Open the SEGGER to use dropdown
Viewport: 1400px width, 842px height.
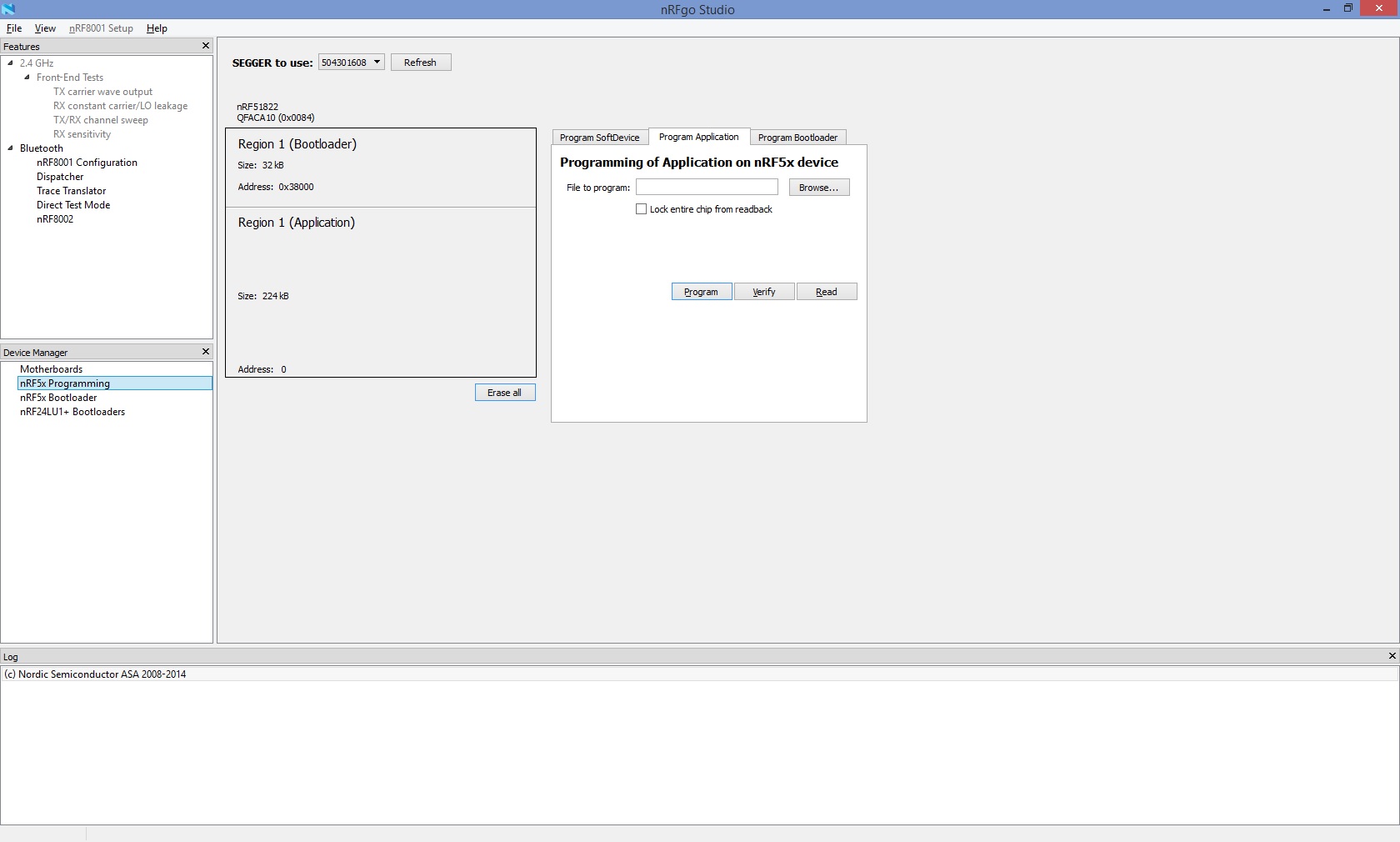[x=352, y=63]
